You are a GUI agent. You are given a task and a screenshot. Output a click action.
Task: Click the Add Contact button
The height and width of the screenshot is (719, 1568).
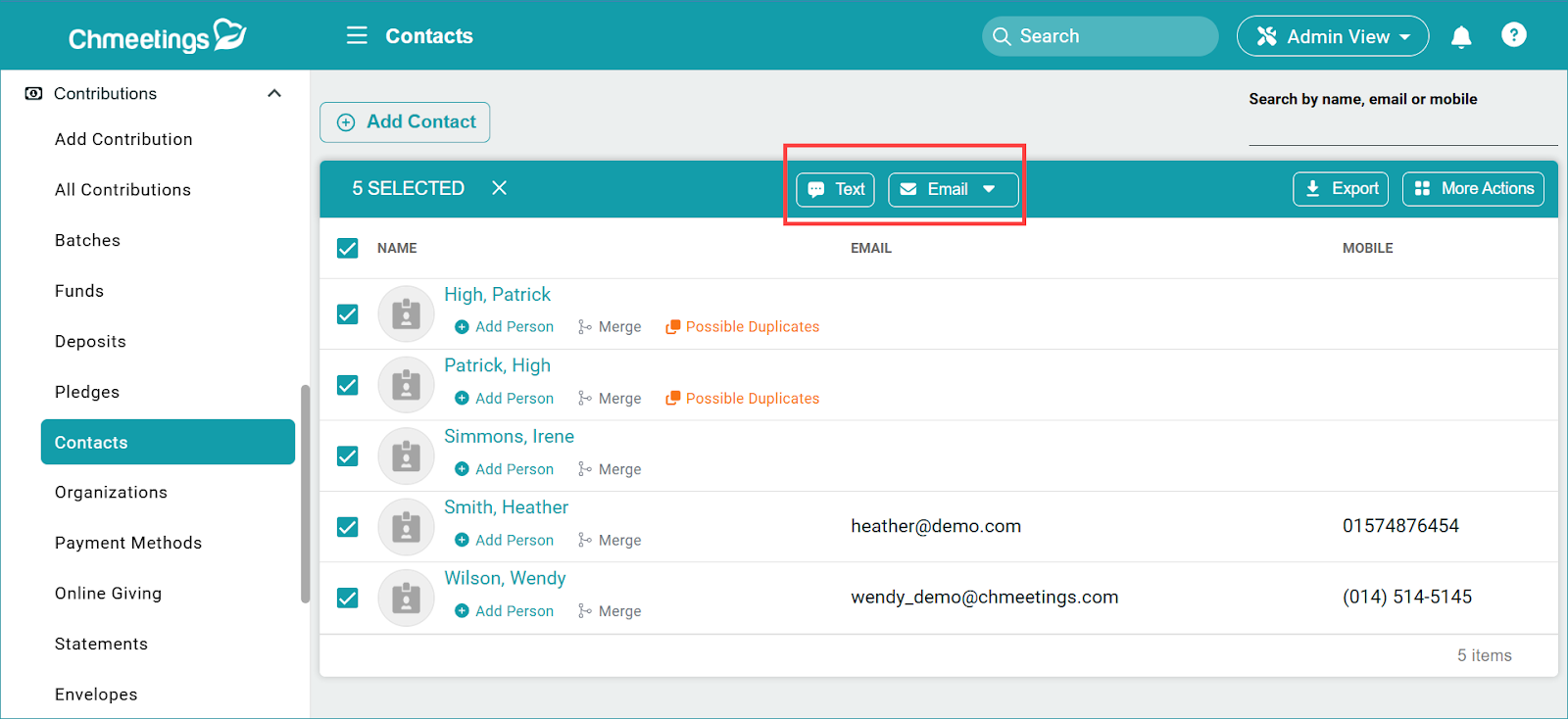point(405,122)
